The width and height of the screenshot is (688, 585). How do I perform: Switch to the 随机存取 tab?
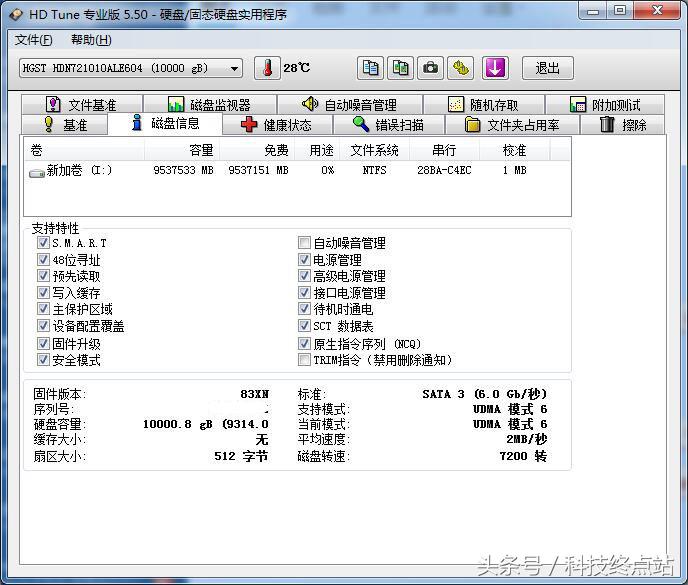(484, 104)
